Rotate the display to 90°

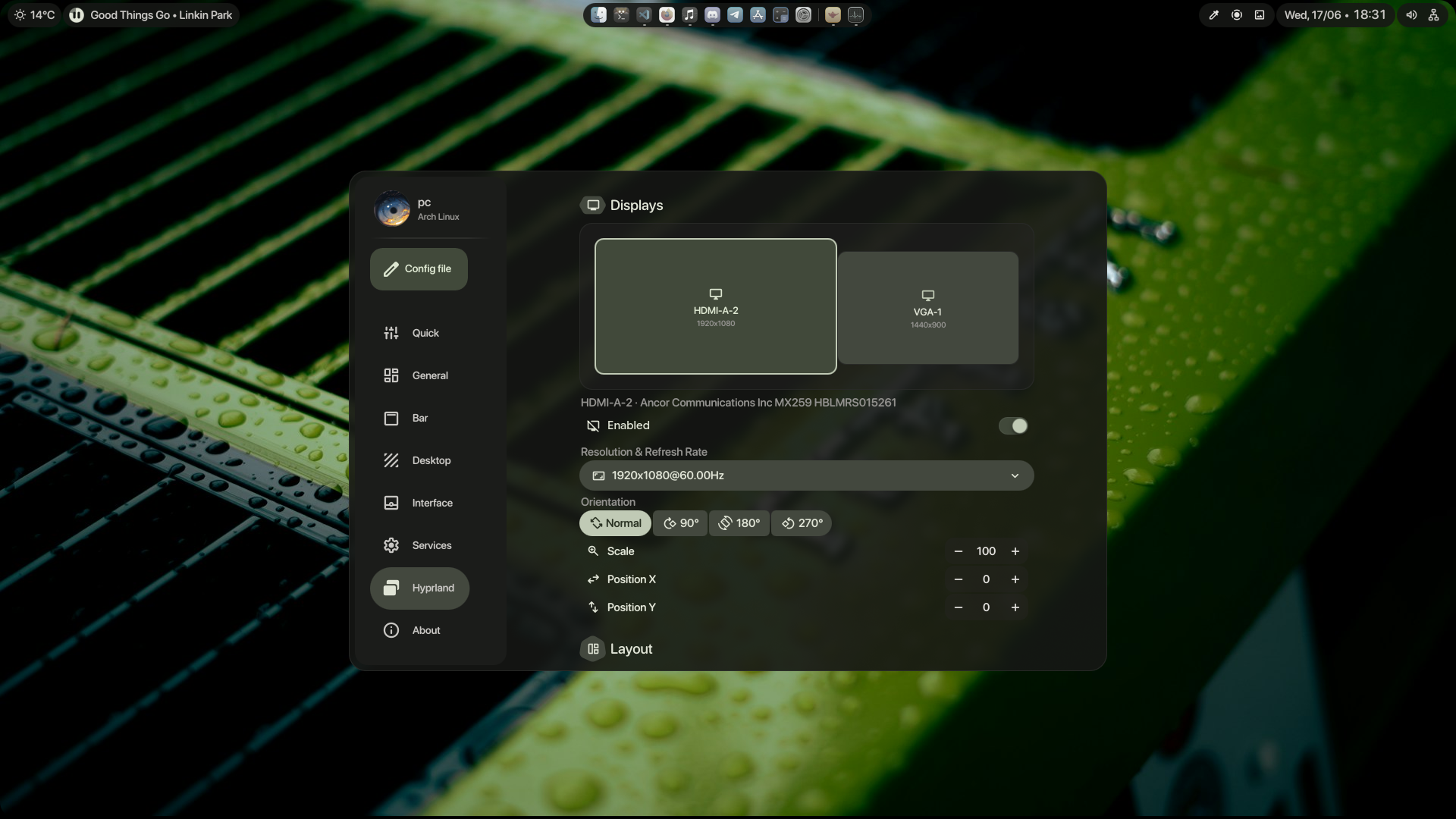pyautogui.click(x=680, y=523)
